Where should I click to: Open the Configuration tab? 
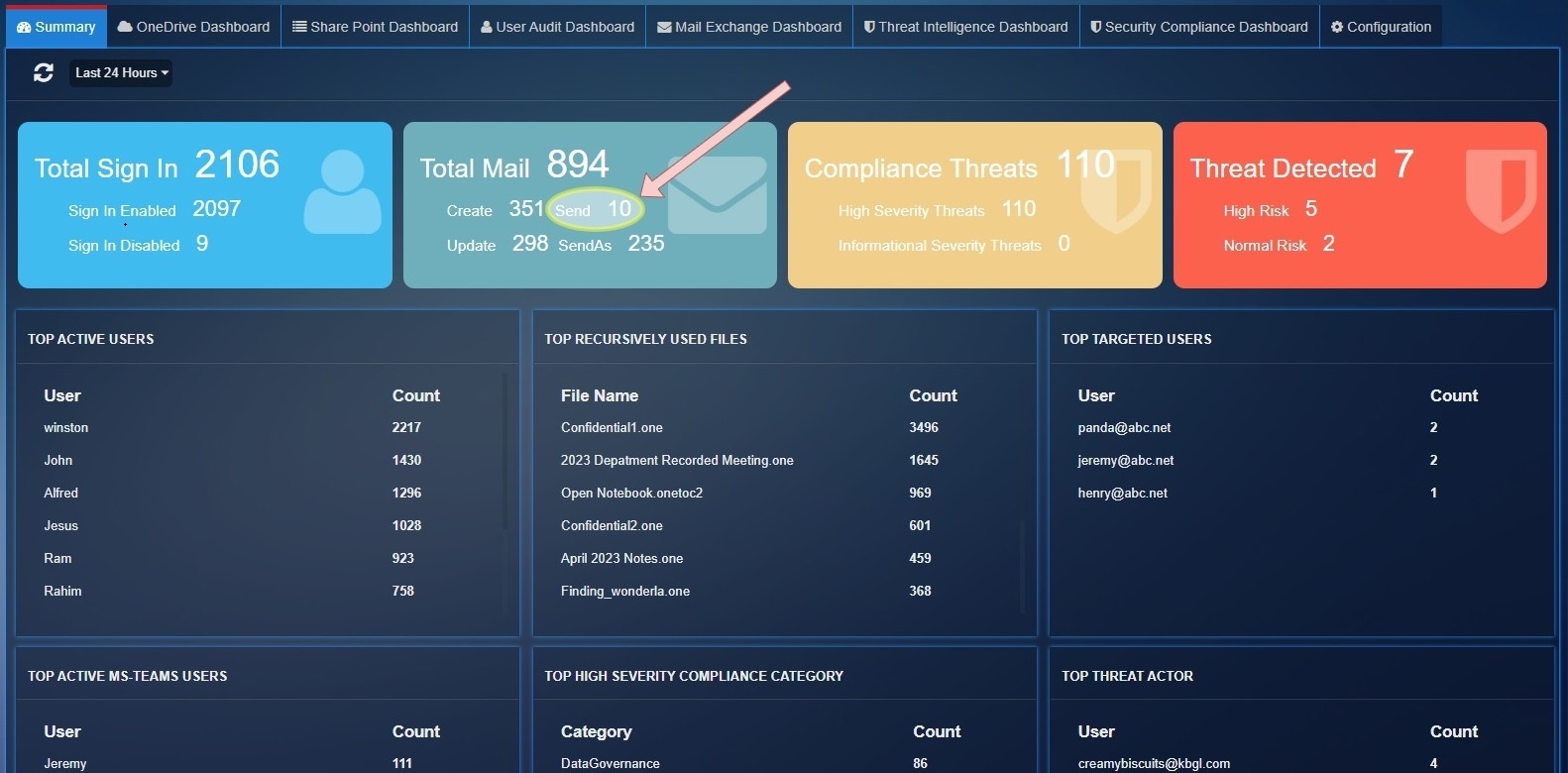coord(1381,27)
